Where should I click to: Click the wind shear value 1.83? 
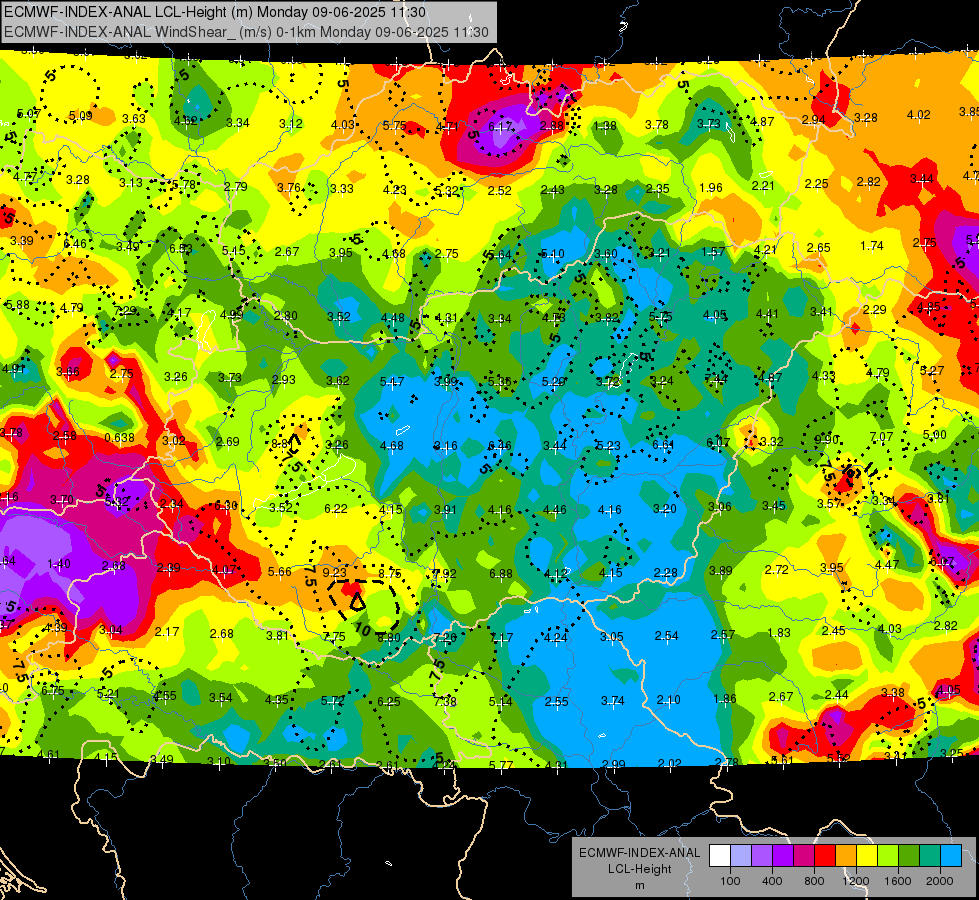pos(779,632)
